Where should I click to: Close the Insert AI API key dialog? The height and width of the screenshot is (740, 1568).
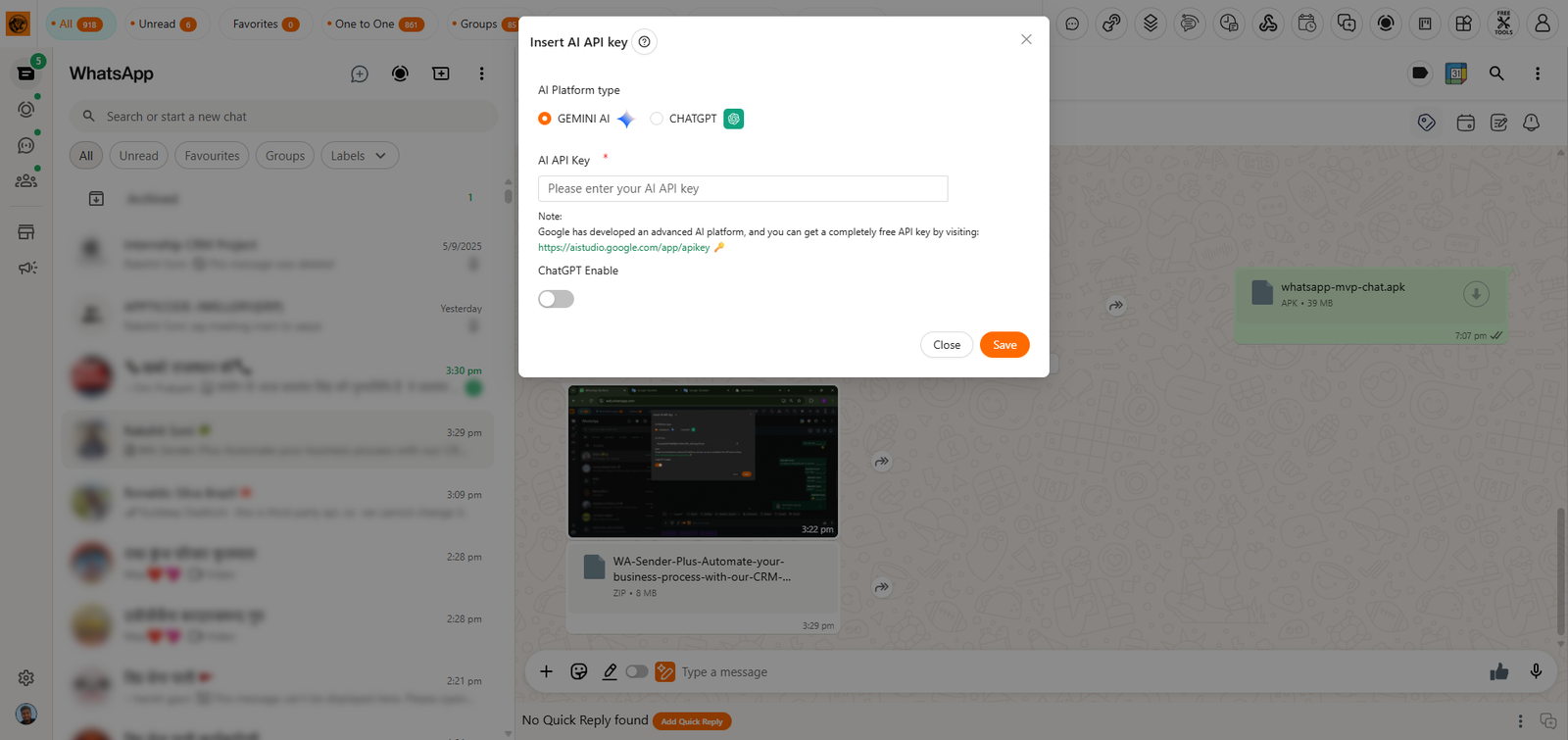tap(1026, 39)
